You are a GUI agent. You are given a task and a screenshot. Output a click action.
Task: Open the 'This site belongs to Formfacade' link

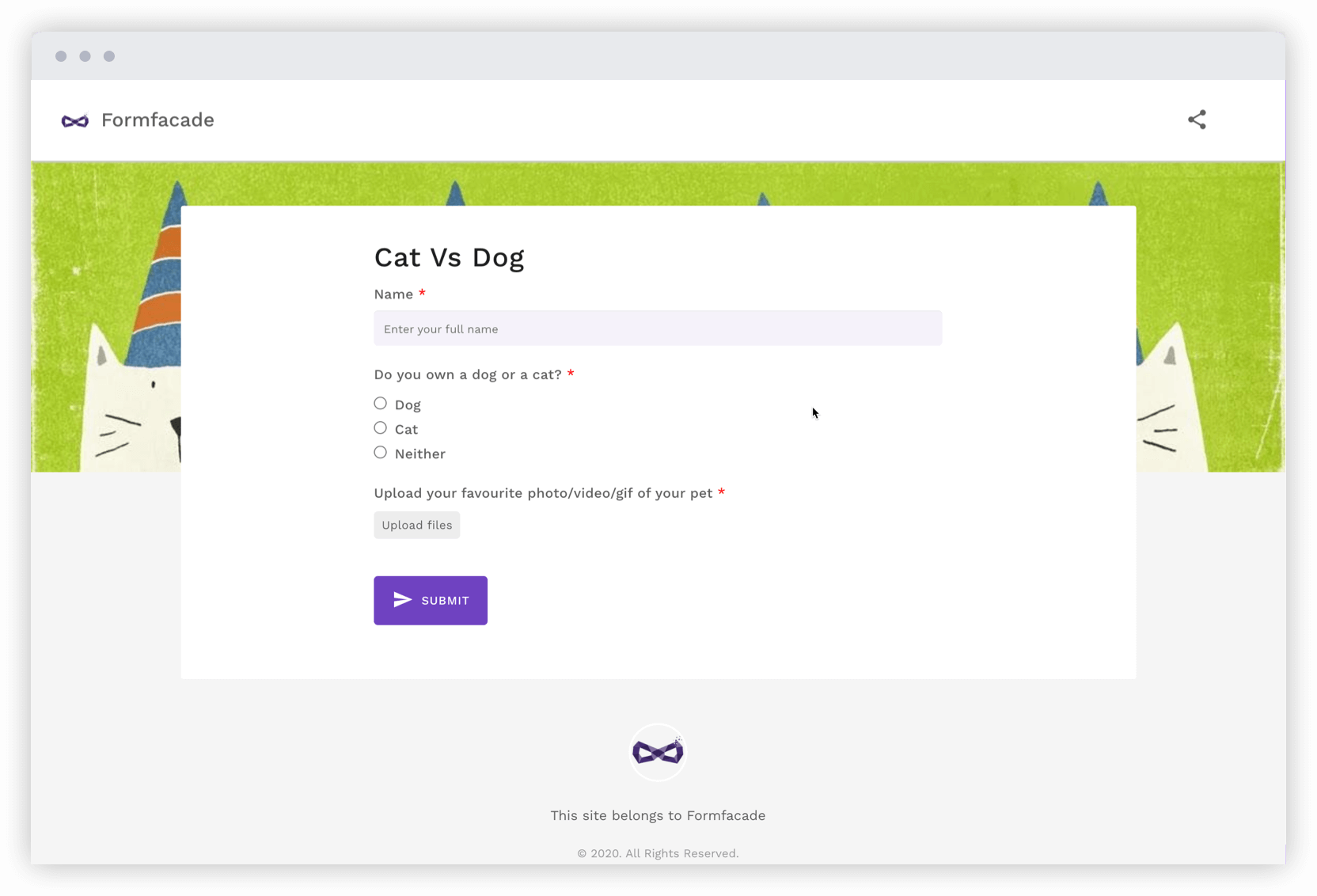click(658, 815)
